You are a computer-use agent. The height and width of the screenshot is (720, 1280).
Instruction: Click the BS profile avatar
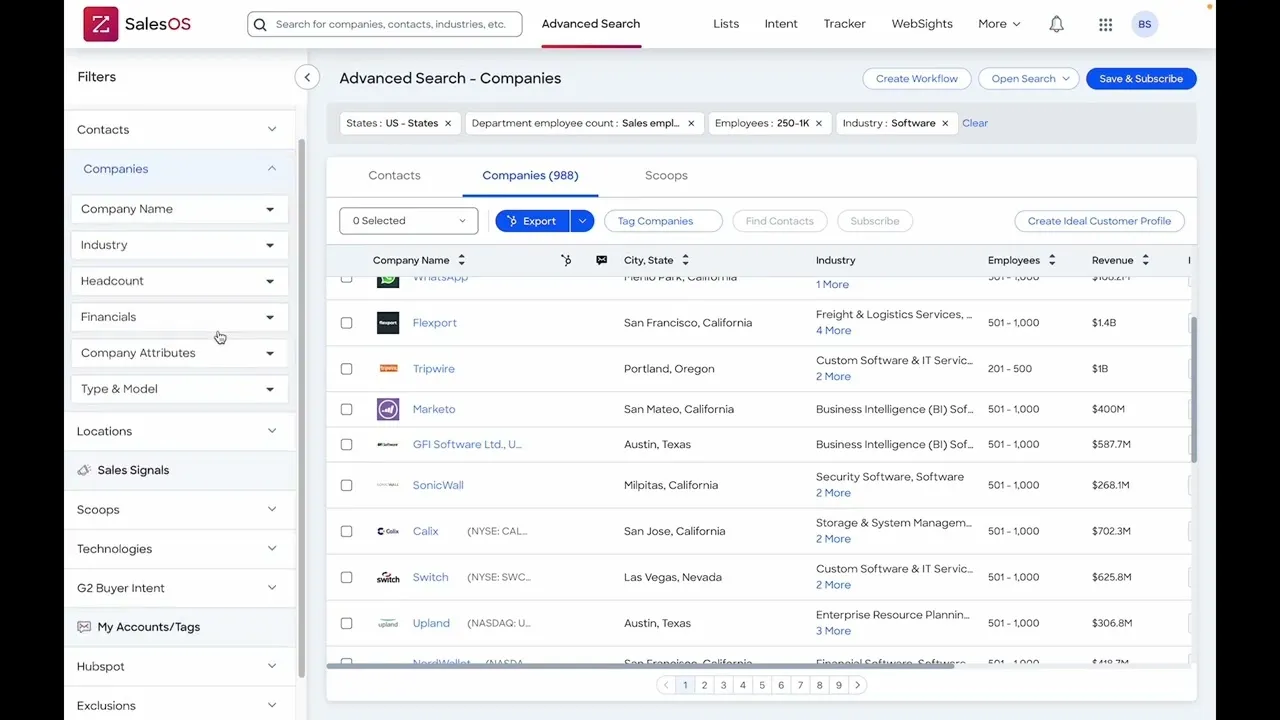click(x=1144, y=24)
